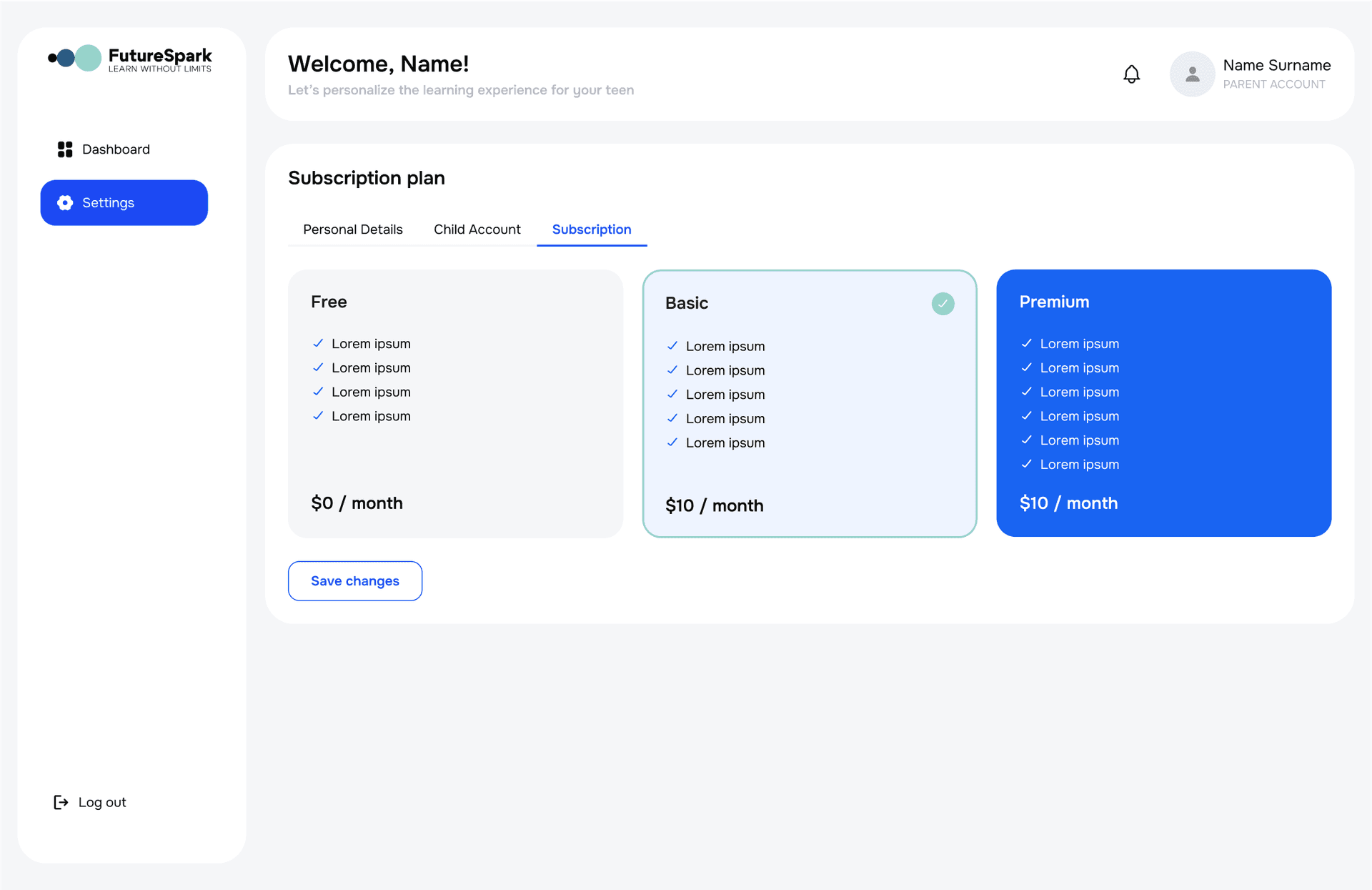Switch to the Personal Details tab
The height and width of the screenshot is (890, 1372).
click(352, 229)
